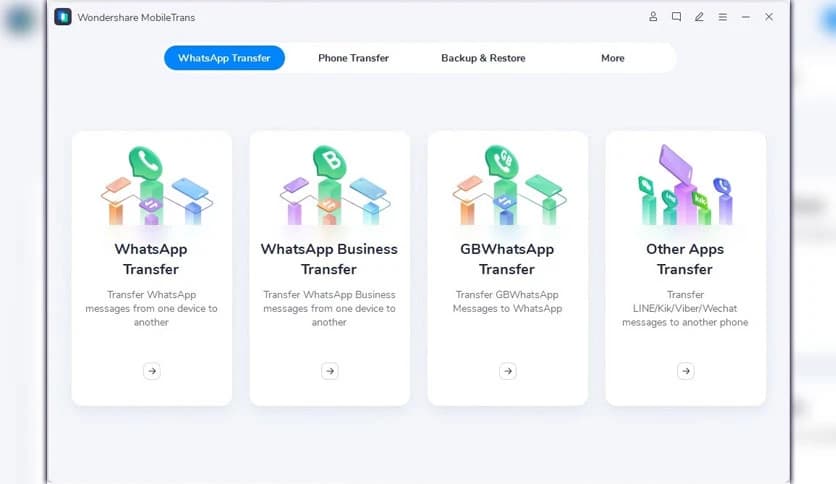Click the Other Apps Transfer card illustration

686,184
